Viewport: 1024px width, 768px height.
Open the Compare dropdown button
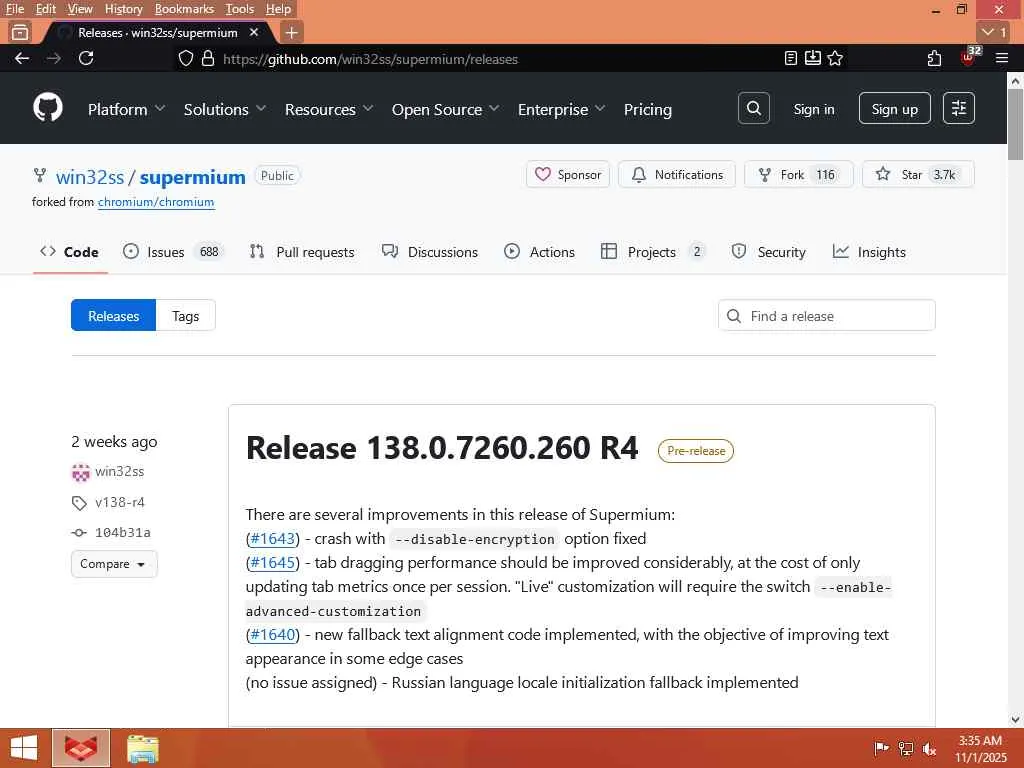(x=114, y=564)
